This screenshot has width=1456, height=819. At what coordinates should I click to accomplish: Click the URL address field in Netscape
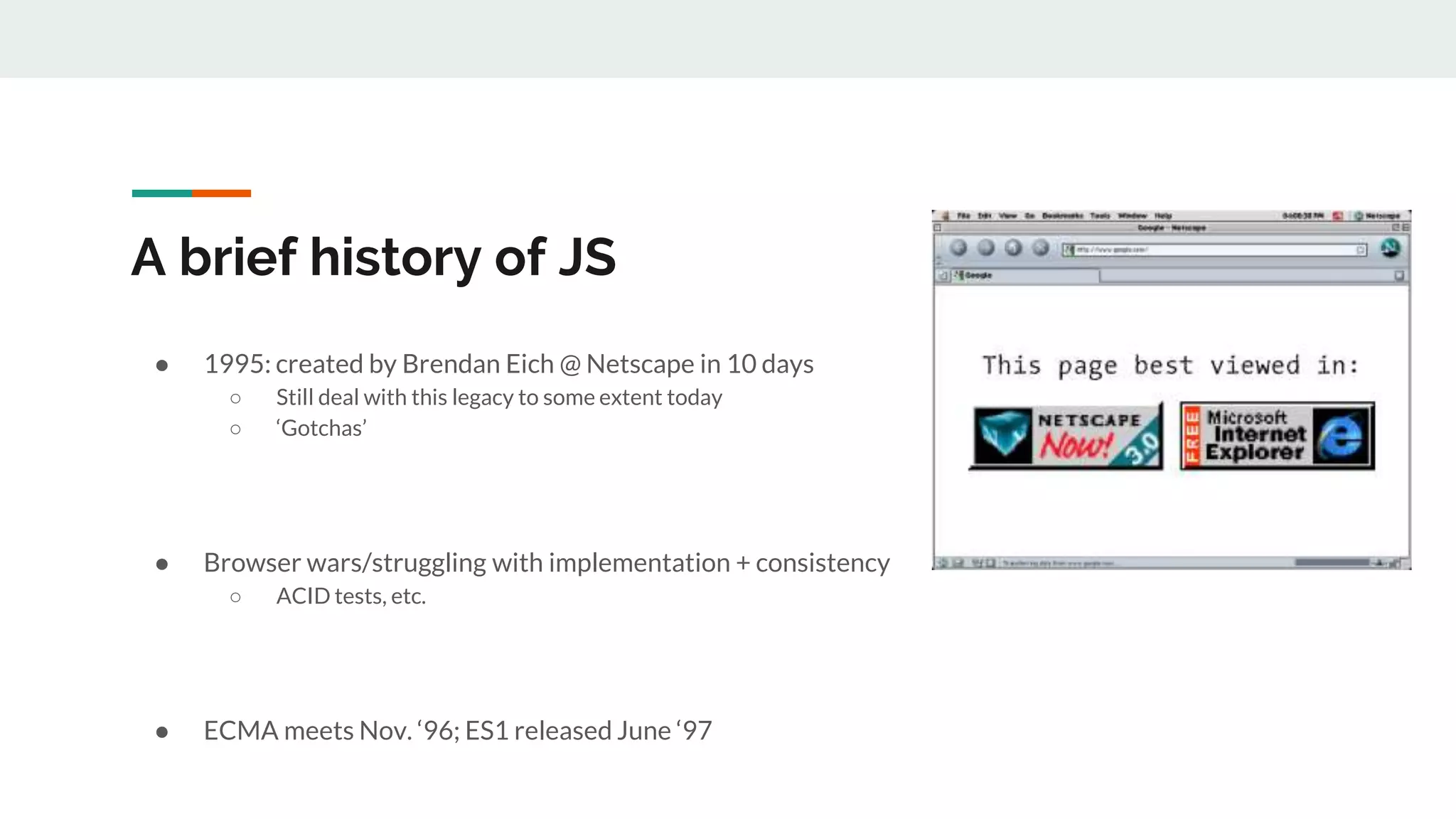(x=1214, y=250)
